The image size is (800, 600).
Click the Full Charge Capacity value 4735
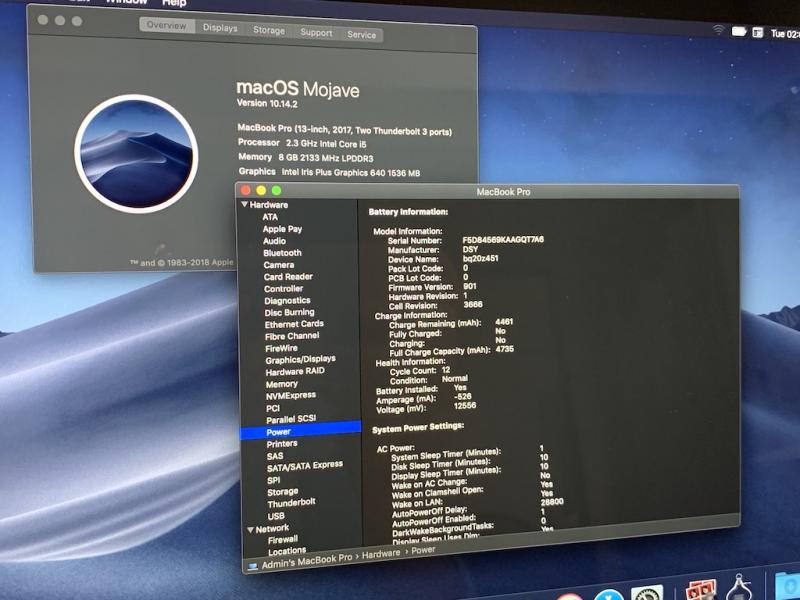[x=505, y=349]
